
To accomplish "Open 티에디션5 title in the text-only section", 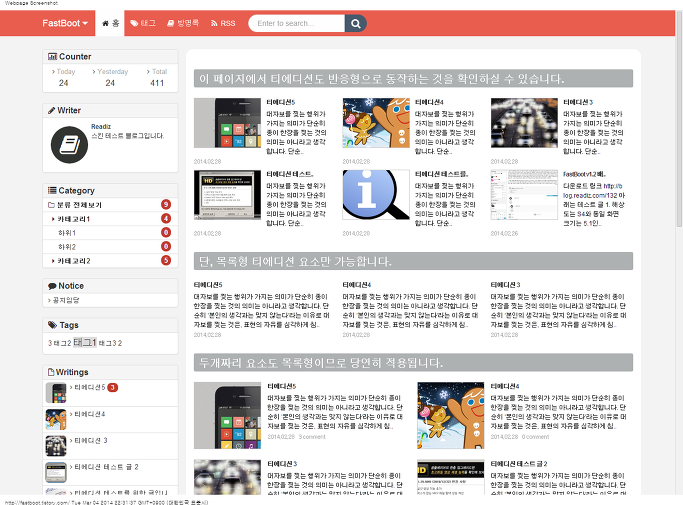I will pyautogui.click(x=208, y=285).
